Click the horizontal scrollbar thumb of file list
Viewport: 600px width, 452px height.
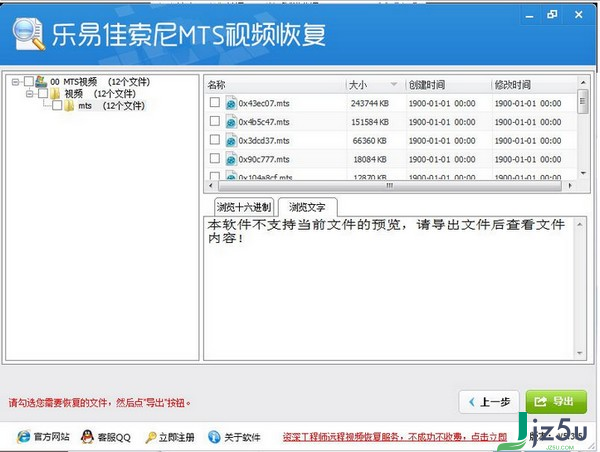[390, 186]
